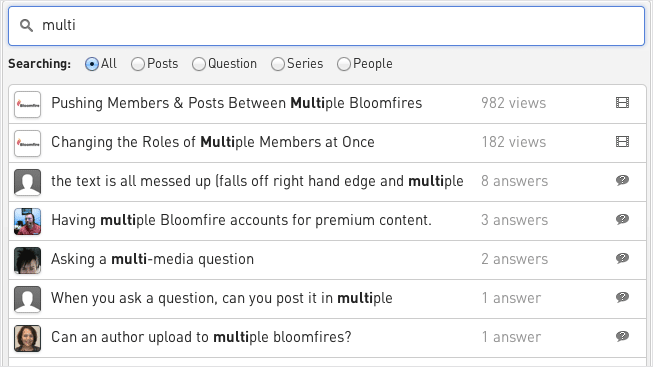The image size is (653, 367).
Task: Click the "Searching:" label
Action: [x=40, y=64]
